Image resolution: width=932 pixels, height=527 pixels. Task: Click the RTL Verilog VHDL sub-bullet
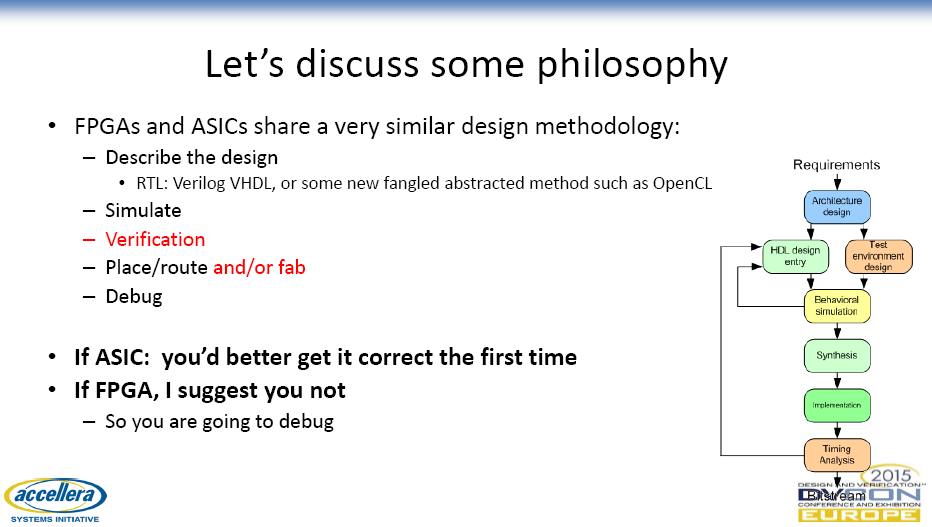[424, 184]
